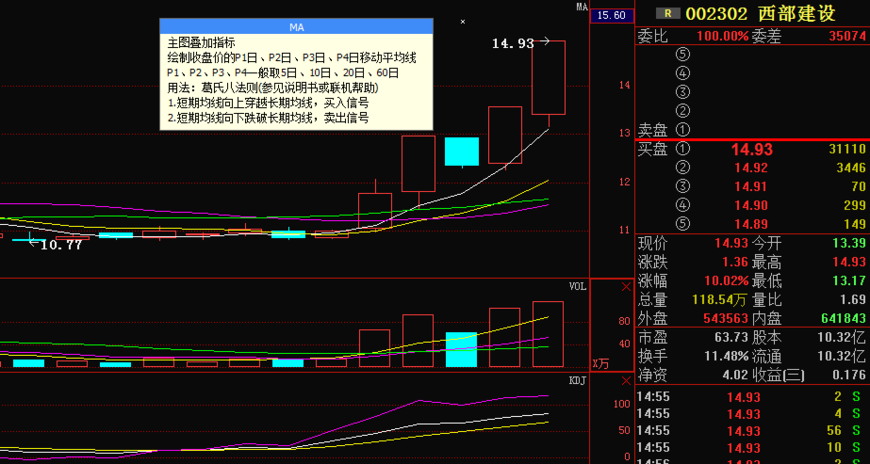
Task: Select buy level ② circle beside 14.92
Action: [x=683, y=168]
